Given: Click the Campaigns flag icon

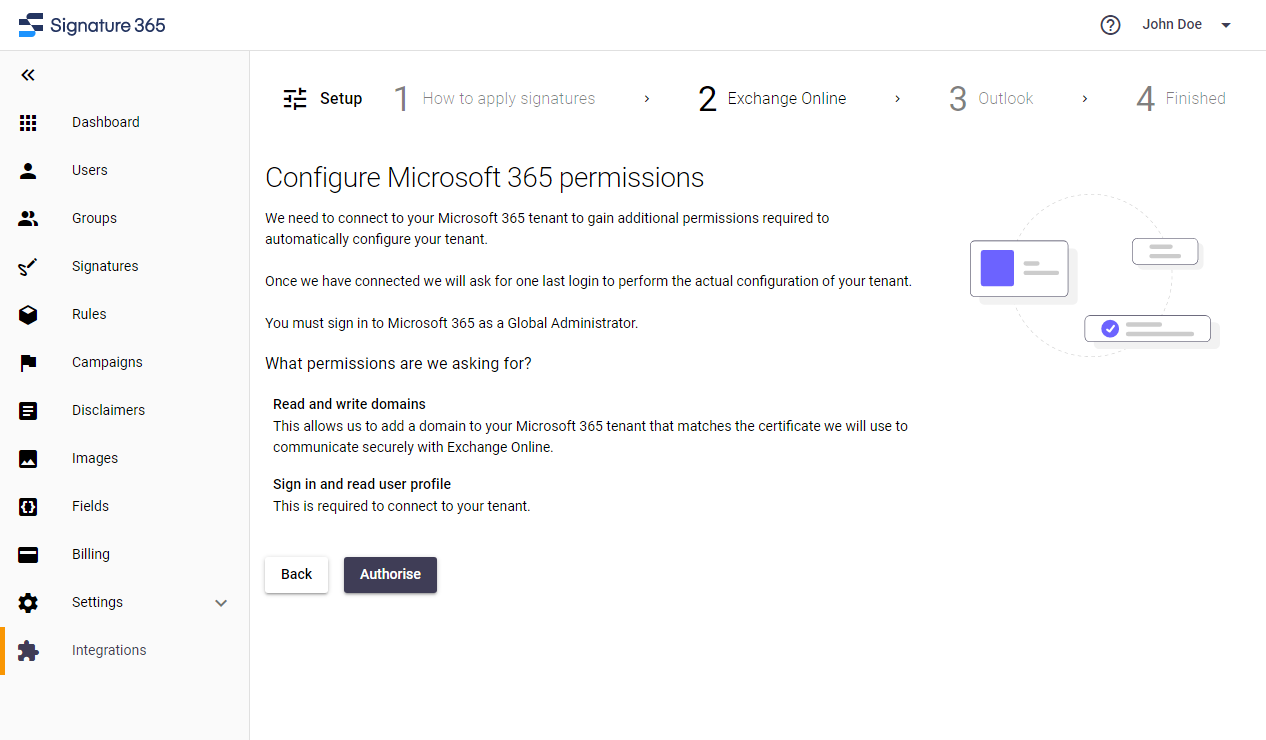Looking at the screenshot, I should click(28, 362).
